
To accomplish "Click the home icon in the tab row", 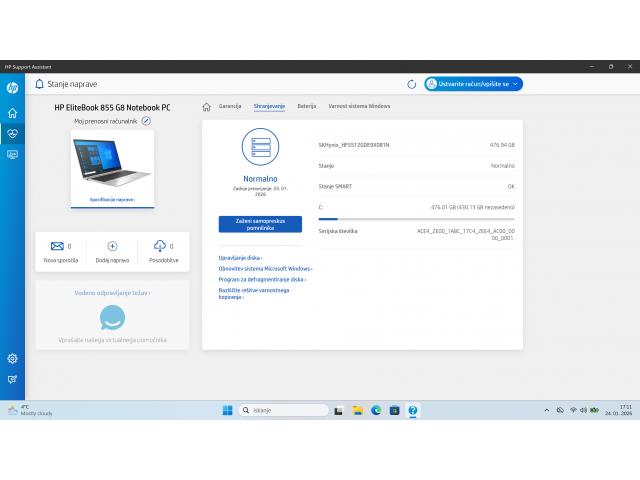I will [x=207, y=106].
